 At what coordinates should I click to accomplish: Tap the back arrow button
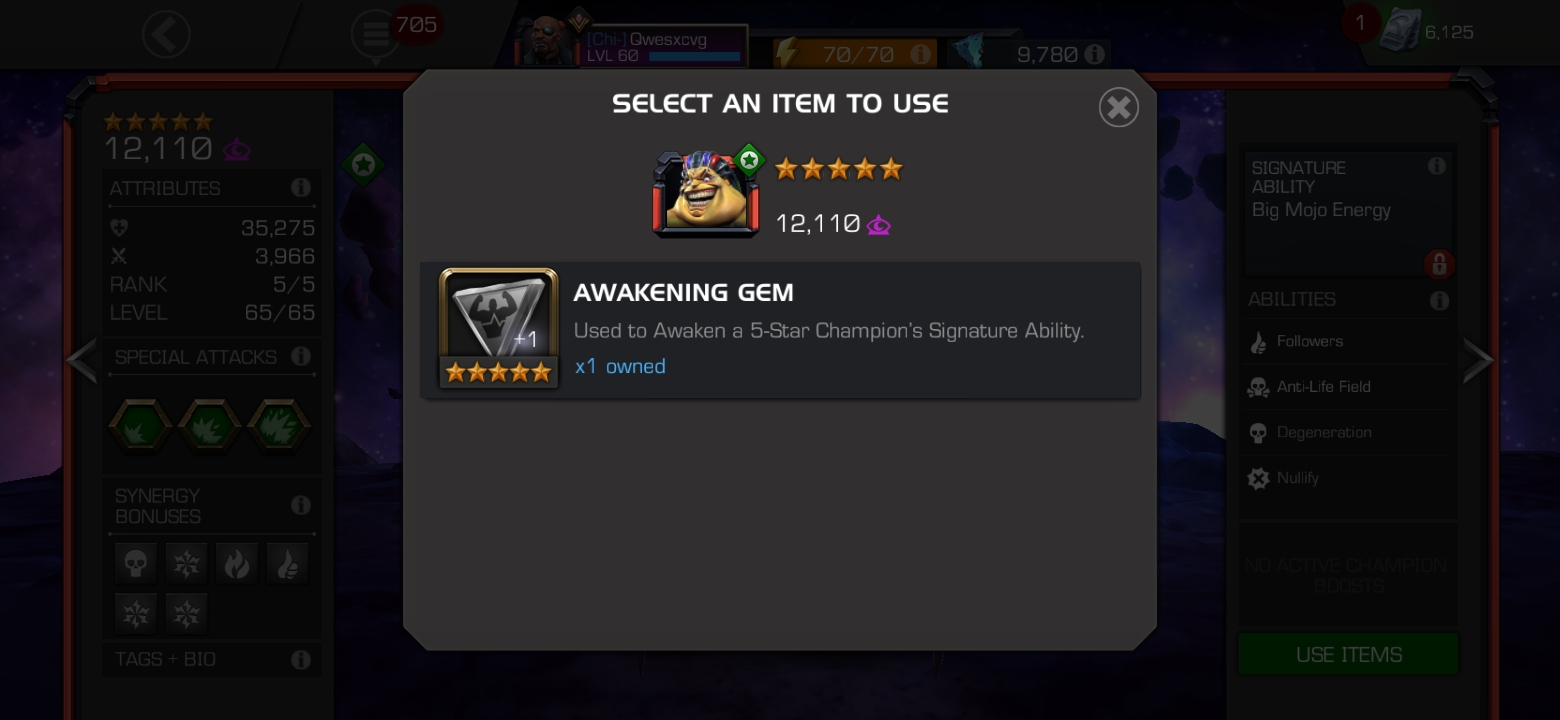click(165, 35)
